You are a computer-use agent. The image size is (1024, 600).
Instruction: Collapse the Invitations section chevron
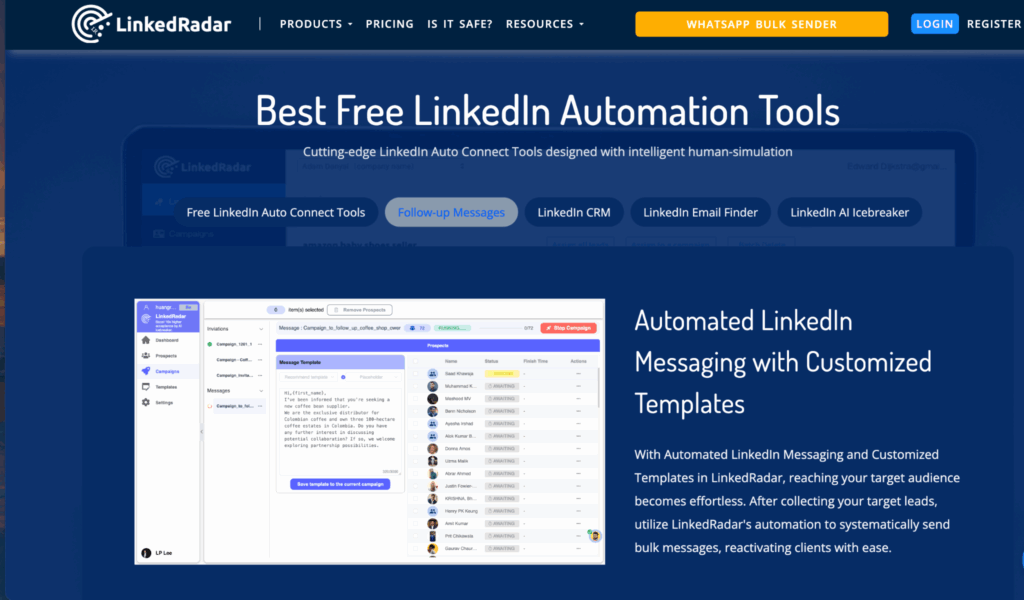261,328
